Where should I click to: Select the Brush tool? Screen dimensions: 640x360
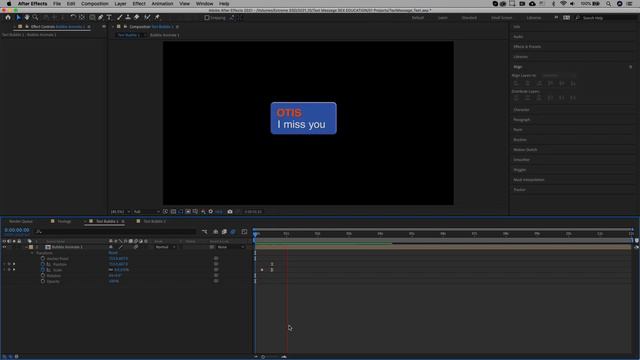[x=119, y=18]
